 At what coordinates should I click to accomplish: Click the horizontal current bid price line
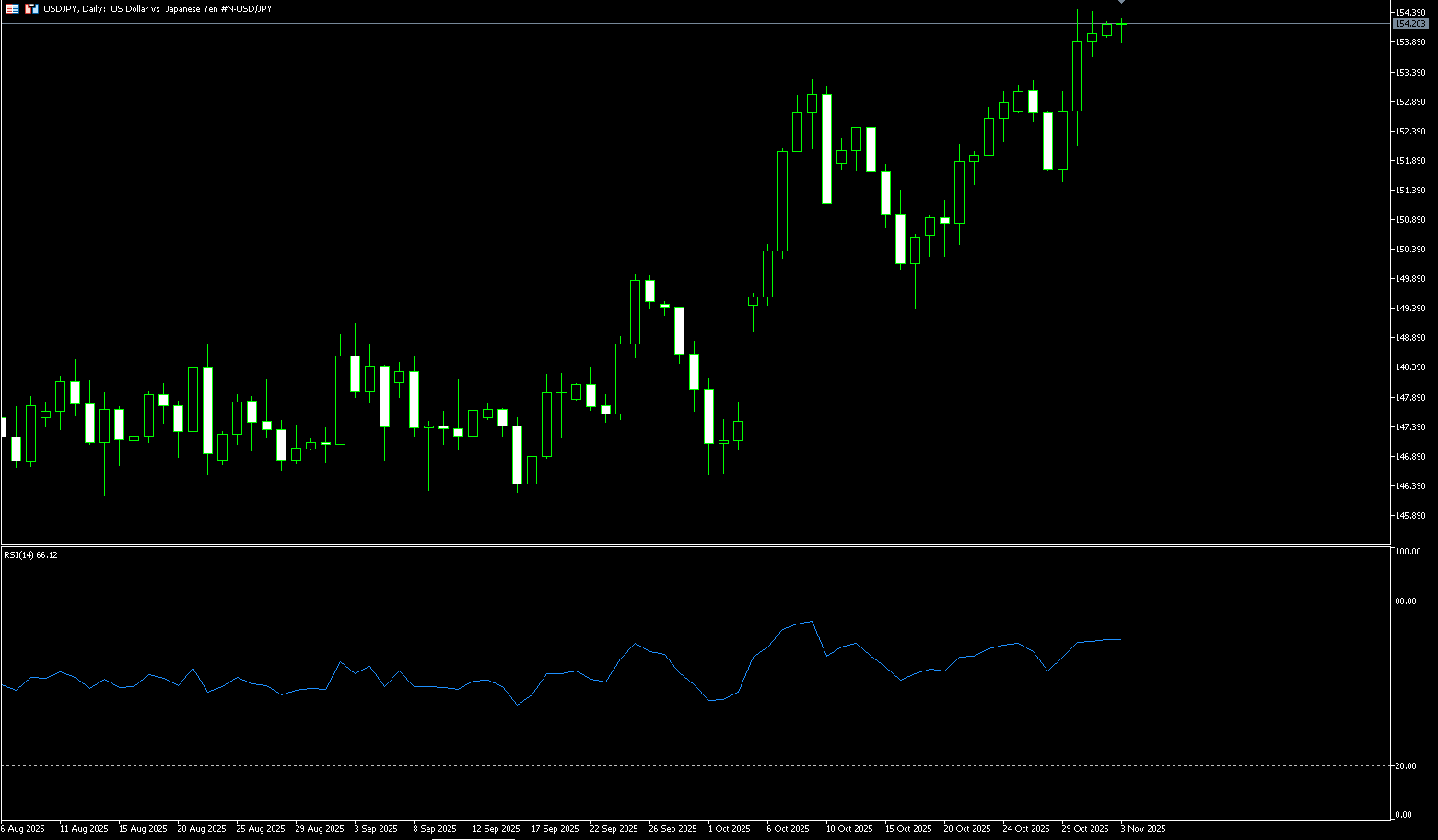(553, 23)
